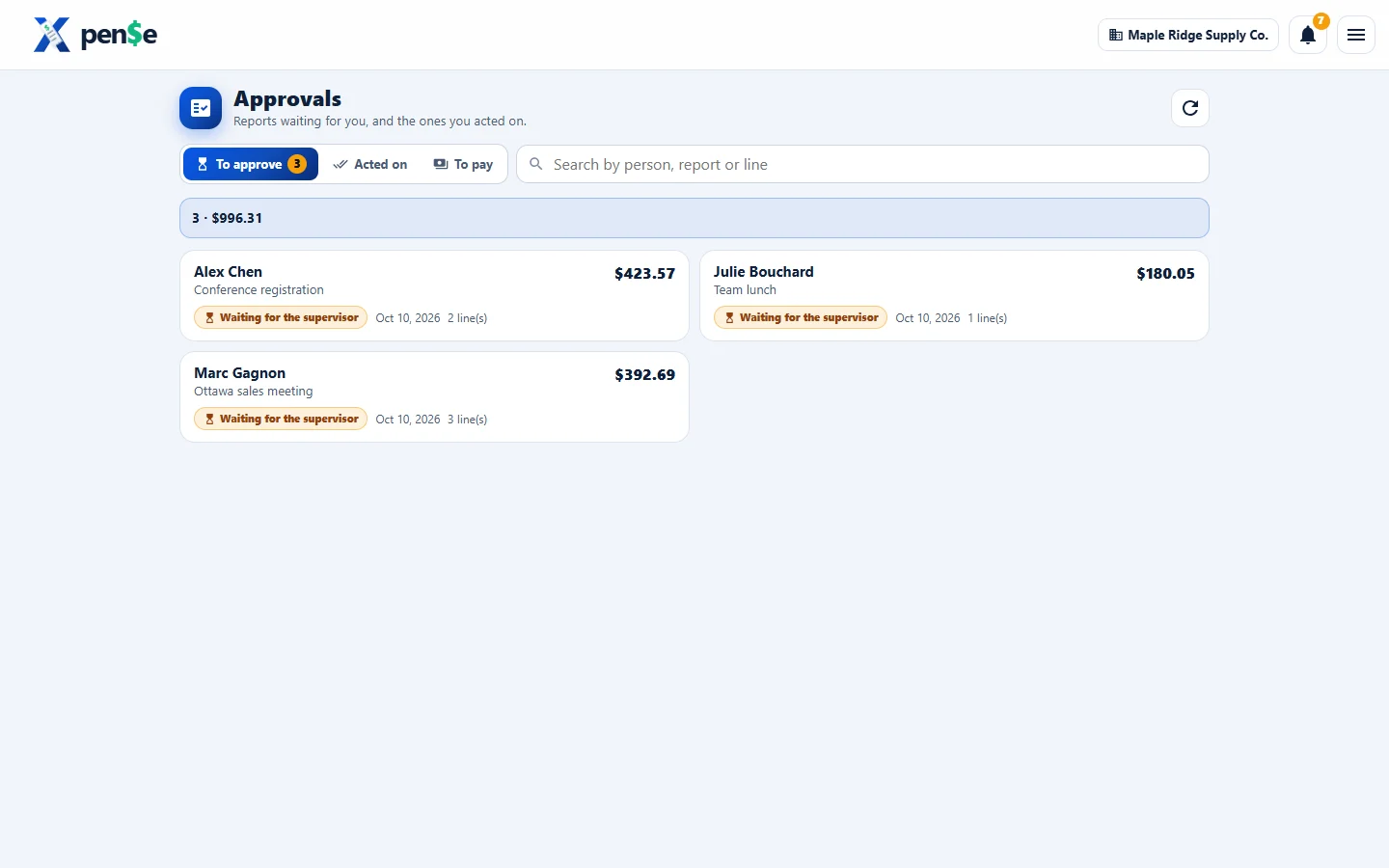Switch to the To approve tab

(251, 164)
